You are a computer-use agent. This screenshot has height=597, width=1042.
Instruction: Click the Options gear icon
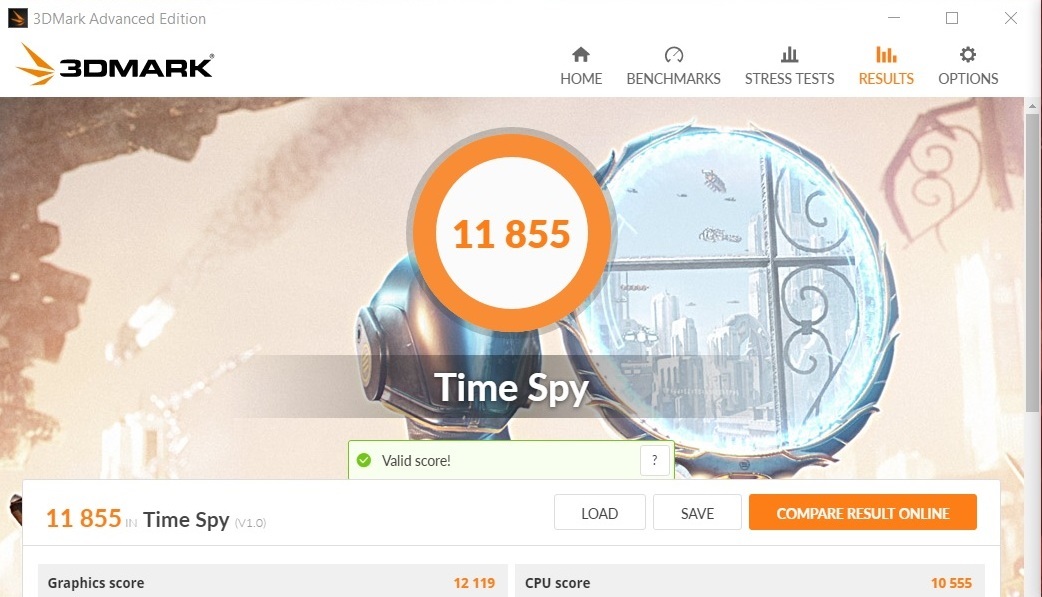coord(968,55)
